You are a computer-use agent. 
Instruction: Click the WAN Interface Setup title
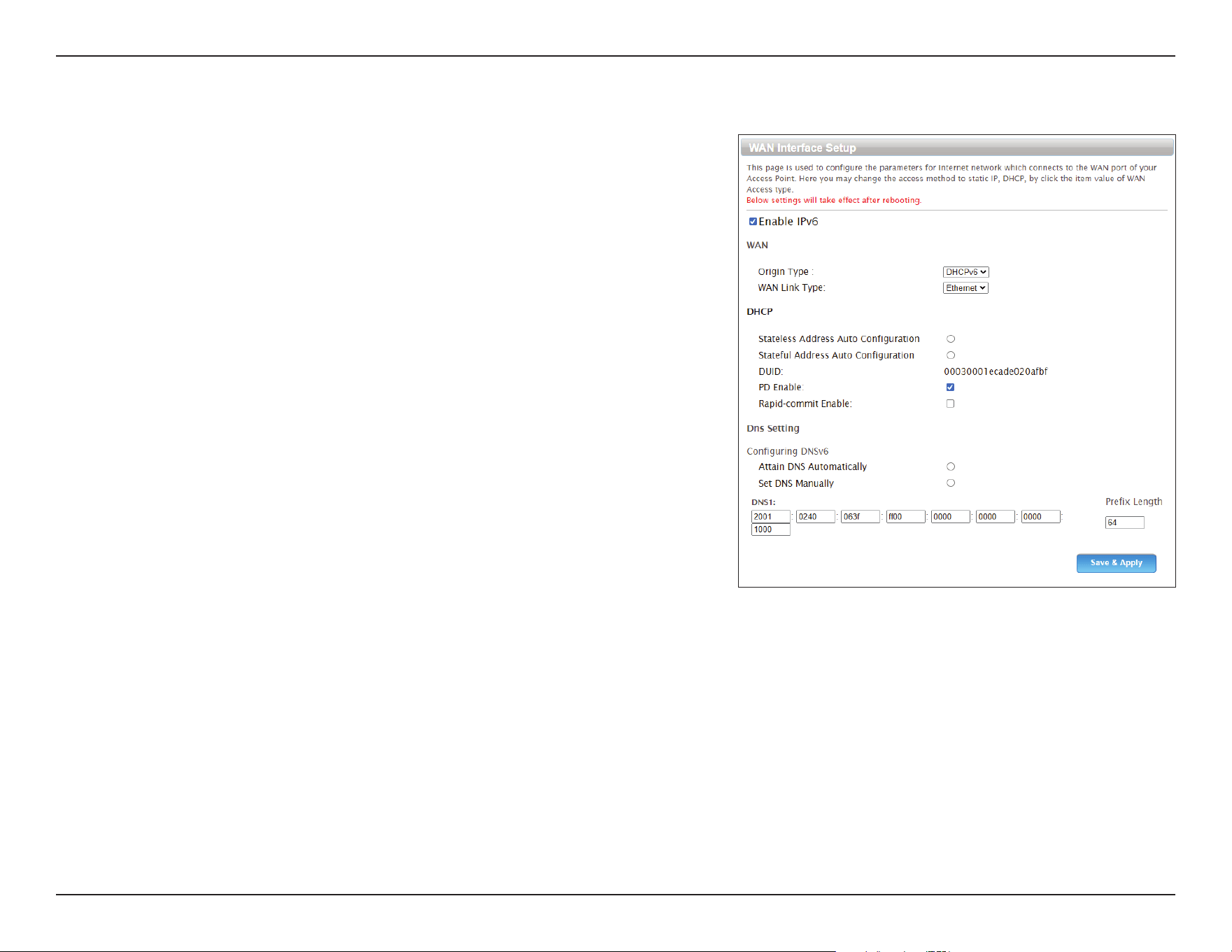point(802,148)
